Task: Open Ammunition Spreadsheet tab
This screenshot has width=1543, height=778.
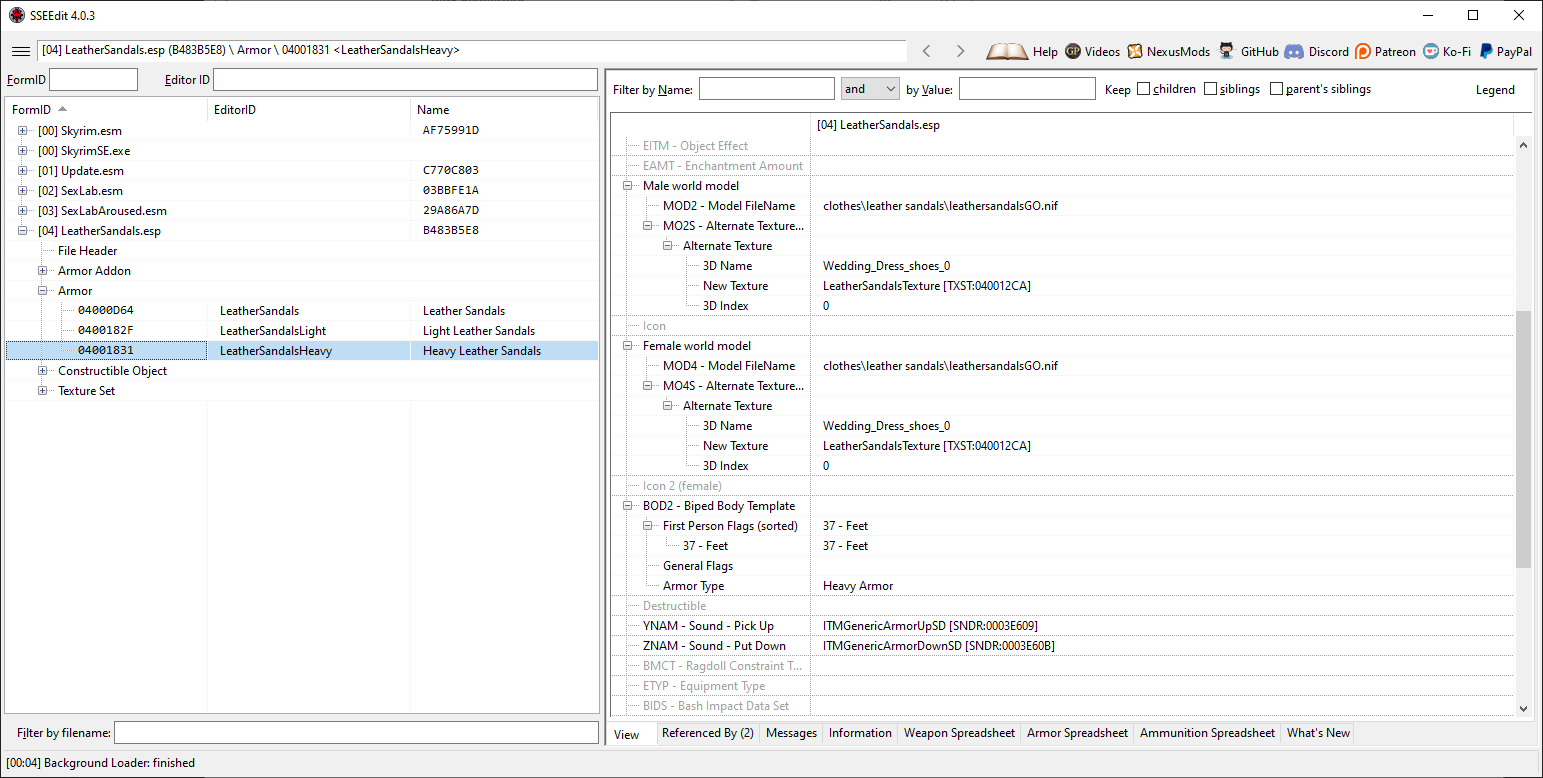Action: pyautogui.click(x=1207, y=733)
